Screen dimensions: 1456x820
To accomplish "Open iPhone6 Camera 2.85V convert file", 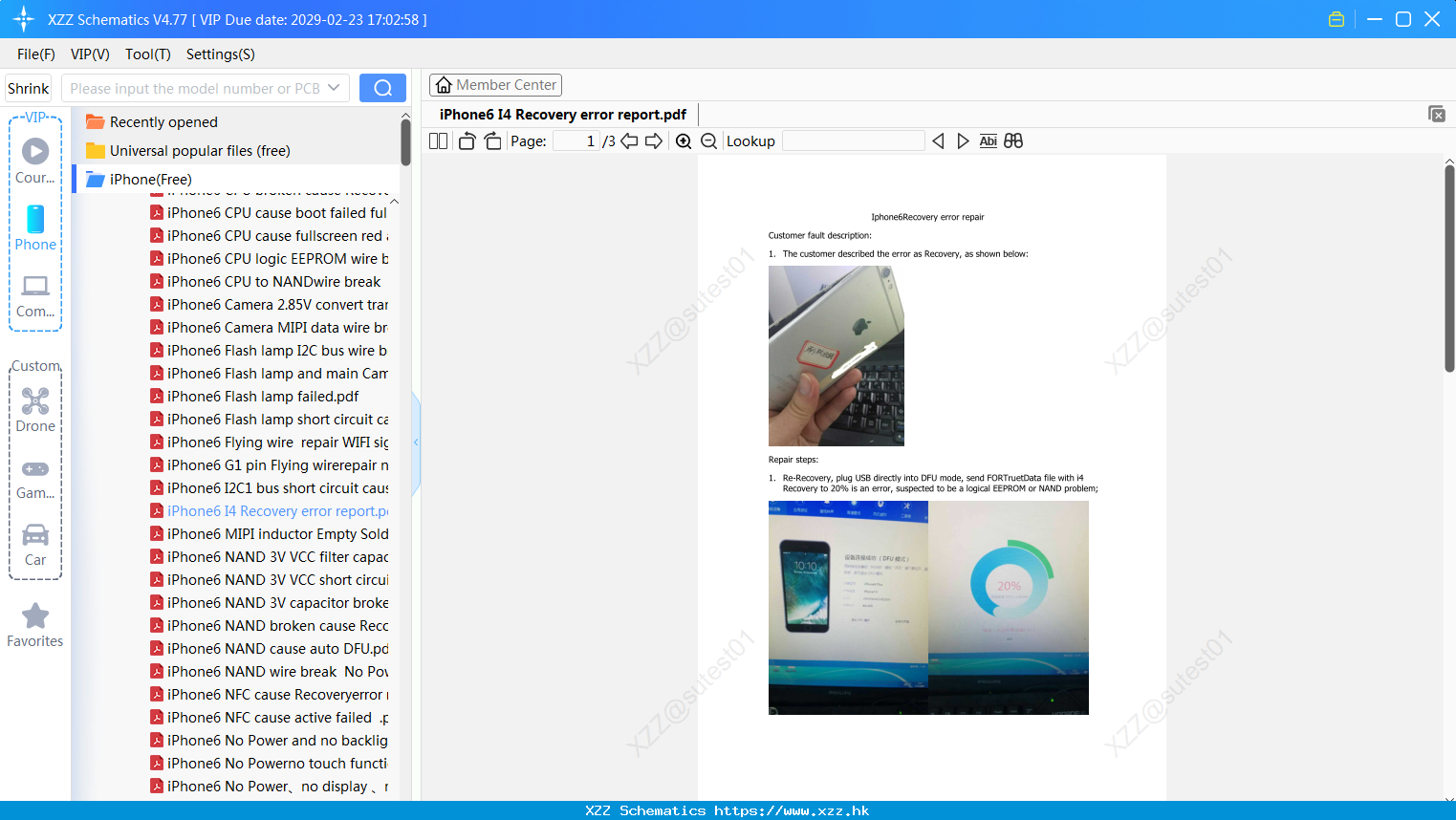I will tap(269, 304).
